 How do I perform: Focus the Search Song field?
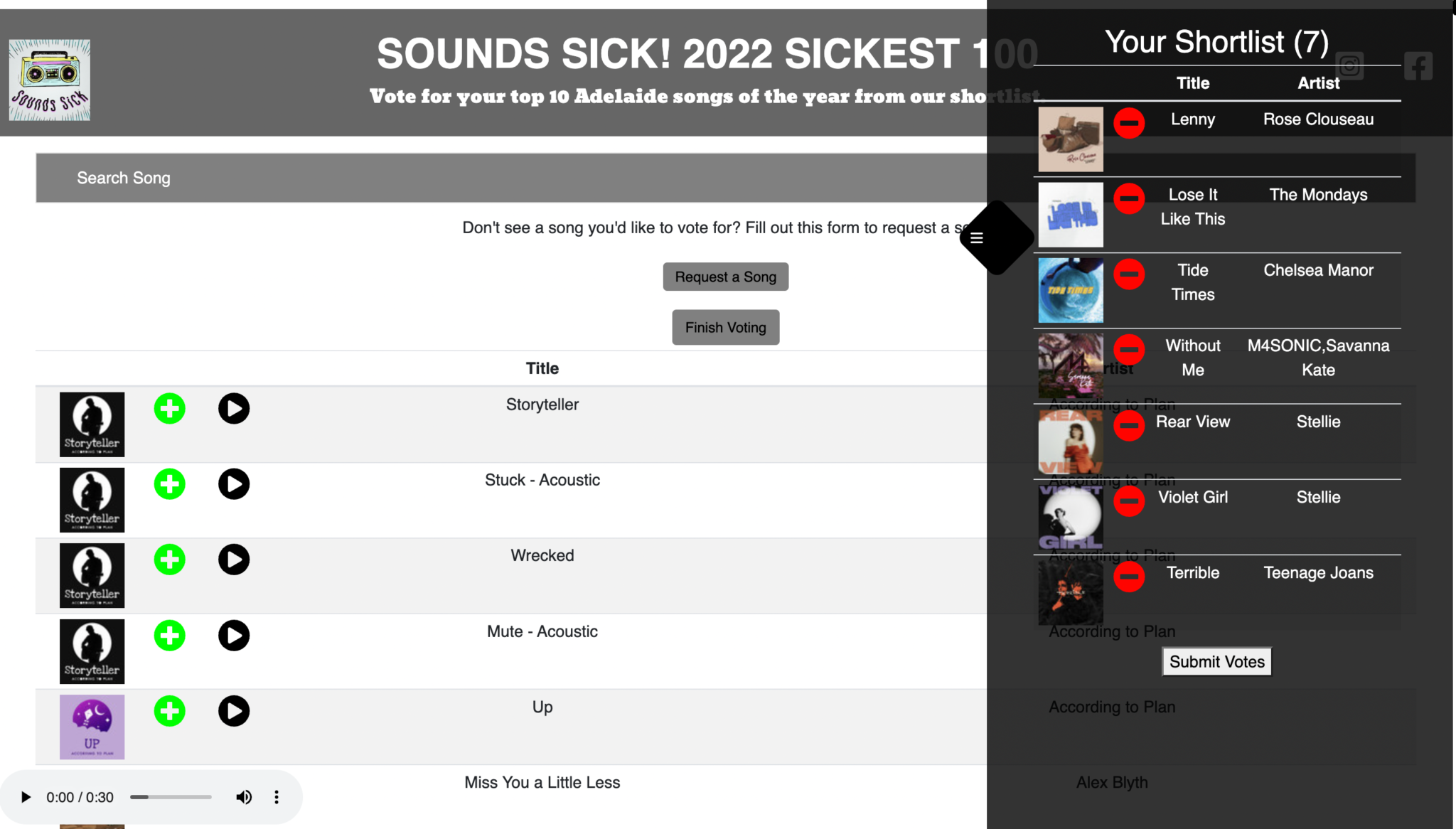[498, 178]
